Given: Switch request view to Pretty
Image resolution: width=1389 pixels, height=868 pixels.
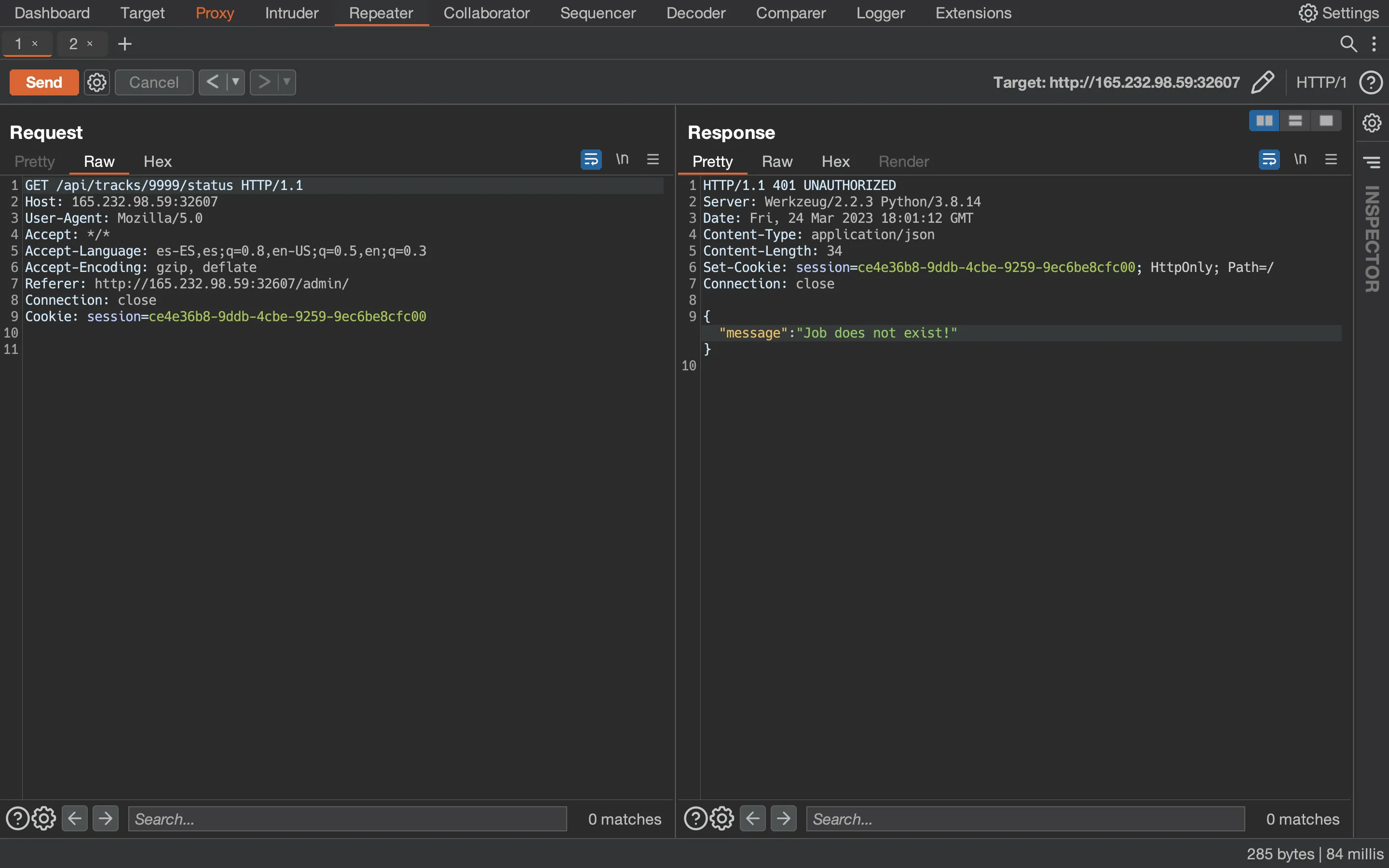Looking at the screenshot, I should [34, 162].
